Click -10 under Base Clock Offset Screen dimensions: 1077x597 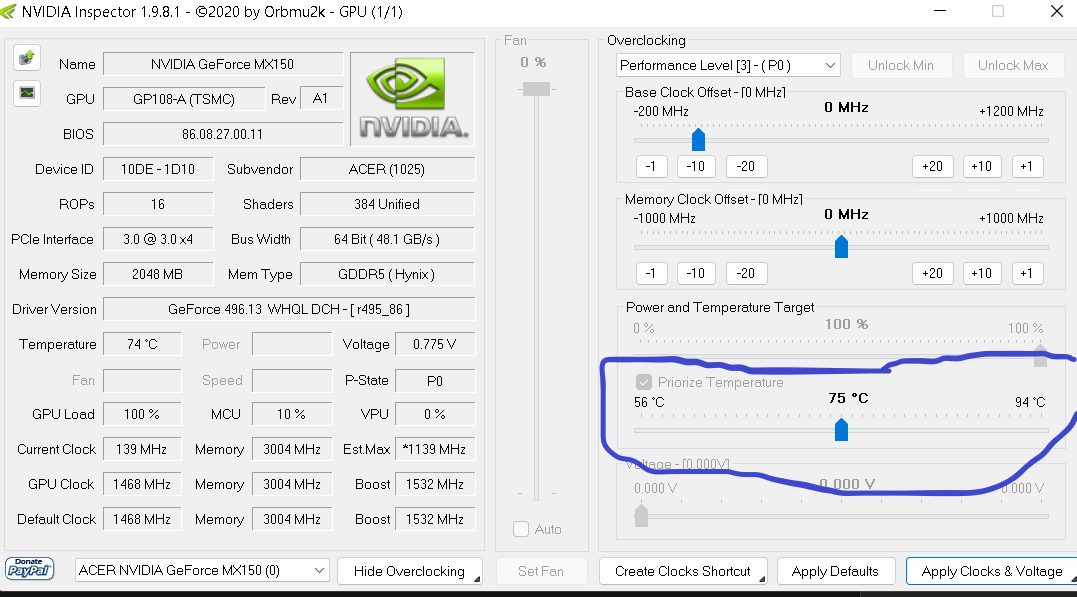(x=696, y=166)
